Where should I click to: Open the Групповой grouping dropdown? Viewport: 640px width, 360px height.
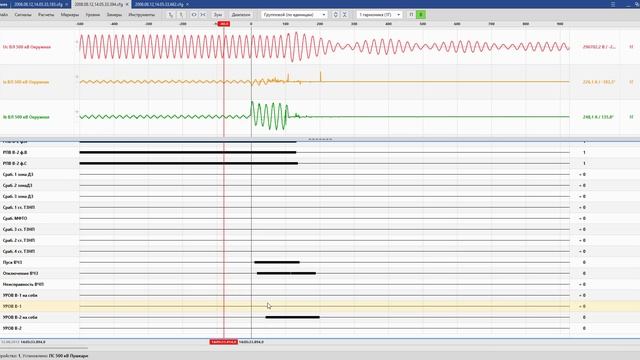(x=294, y=15)
